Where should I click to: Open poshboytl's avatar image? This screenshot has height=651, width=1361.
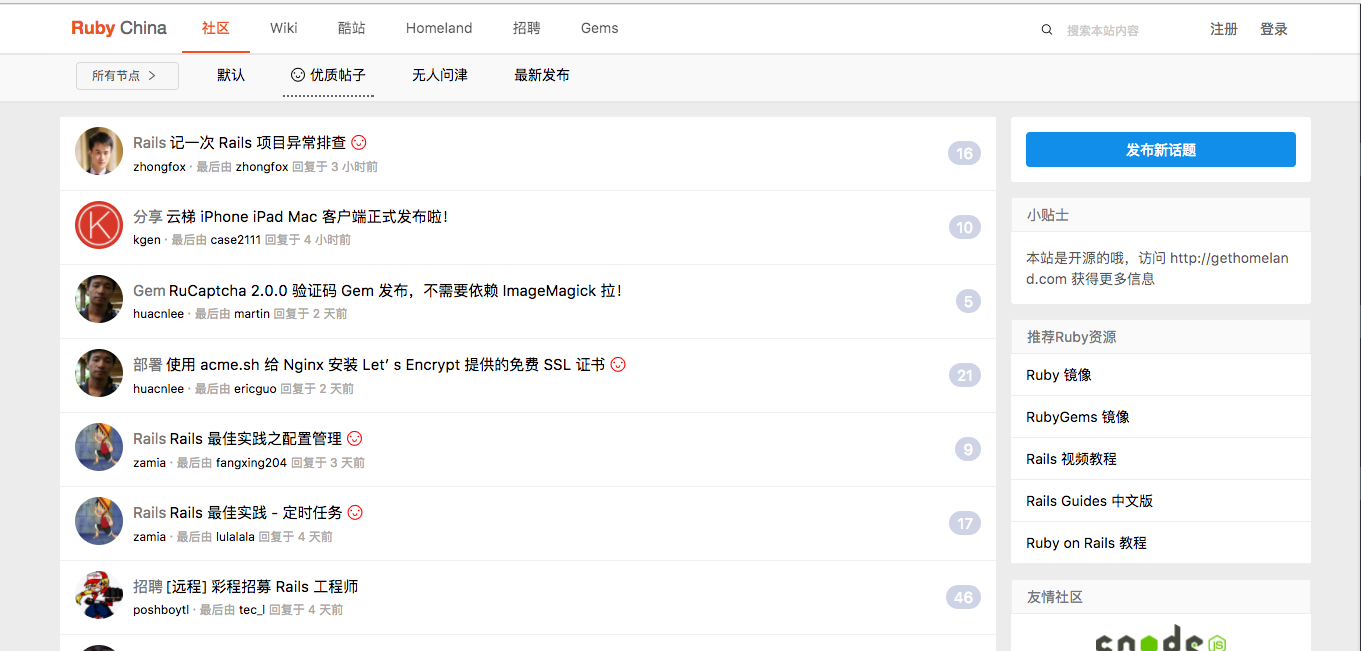(99, 595)
